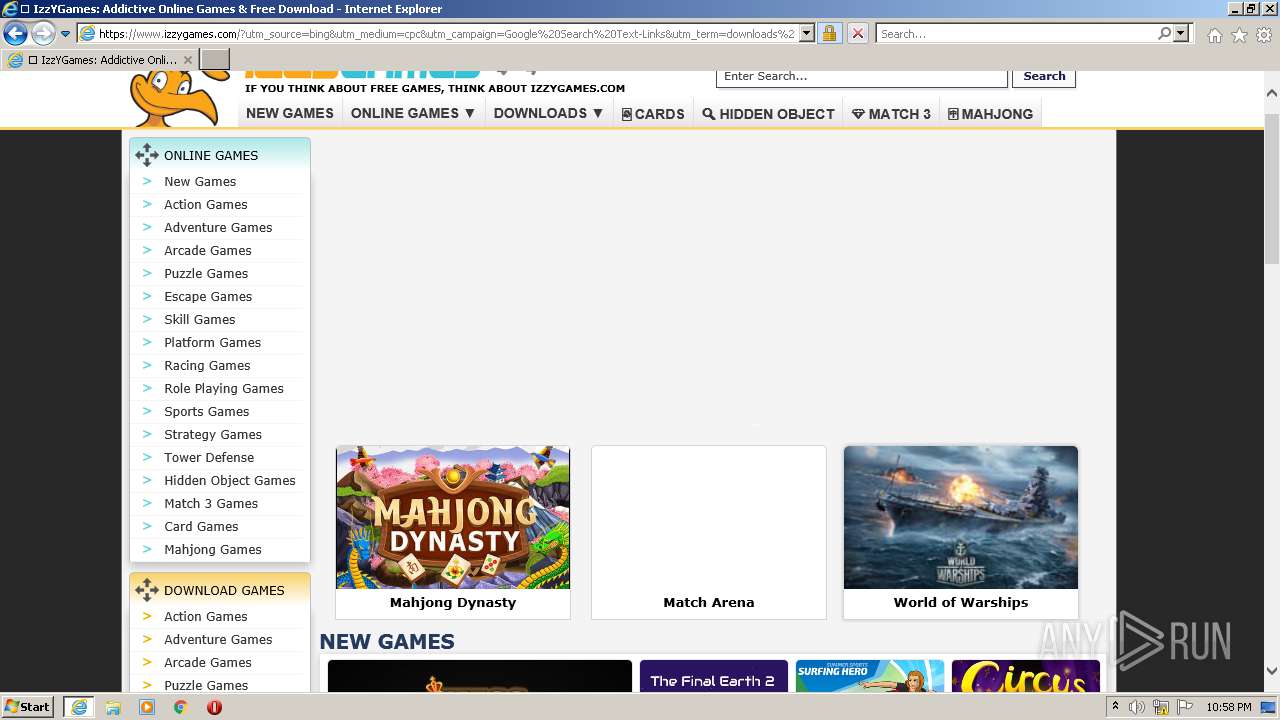
Task: Open the MATCH 3 menu item
Action: point(891,114)
